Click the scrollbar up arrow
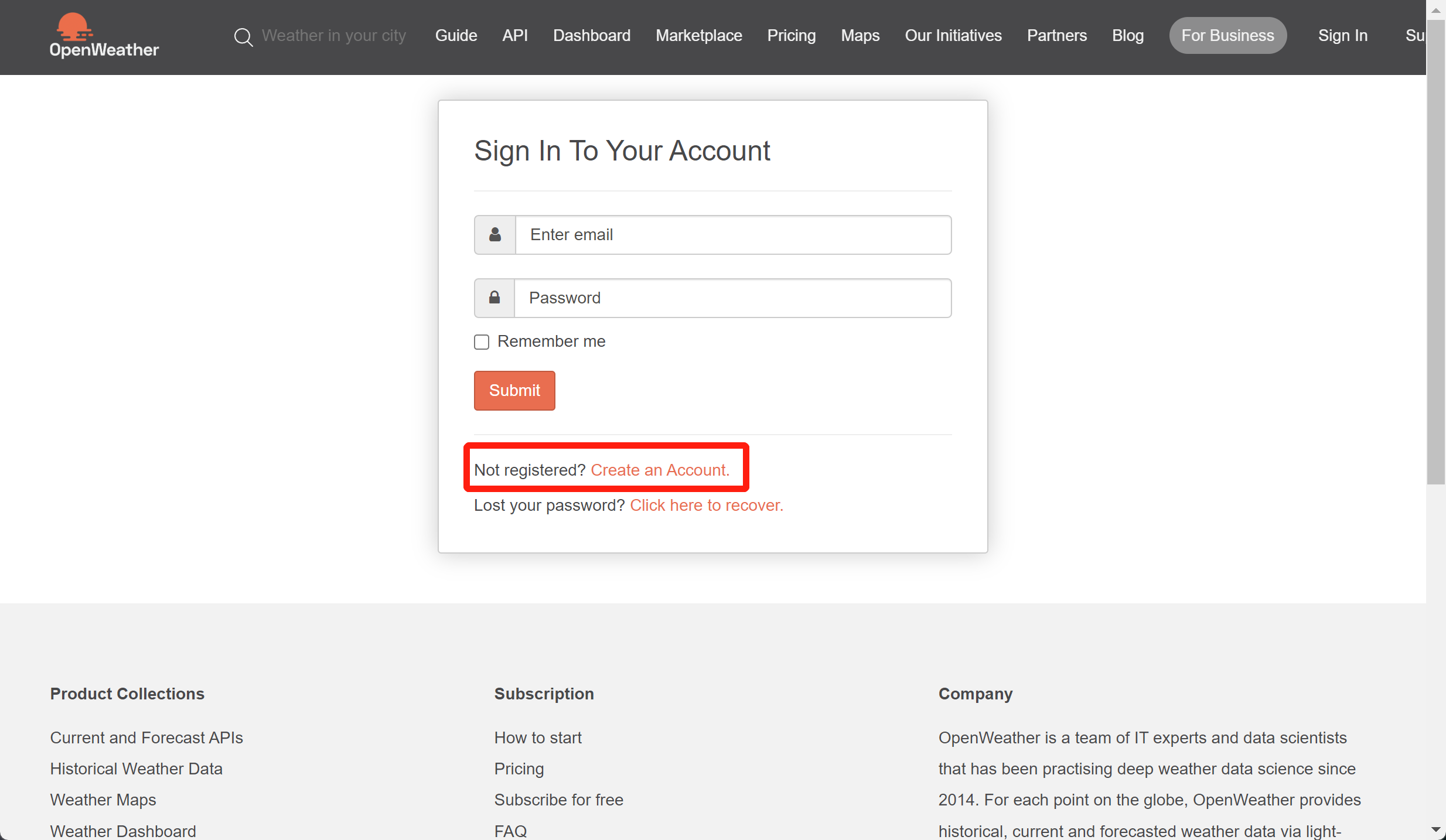Viewport: 1446px width, 840px height. (x=1435, y=10)
